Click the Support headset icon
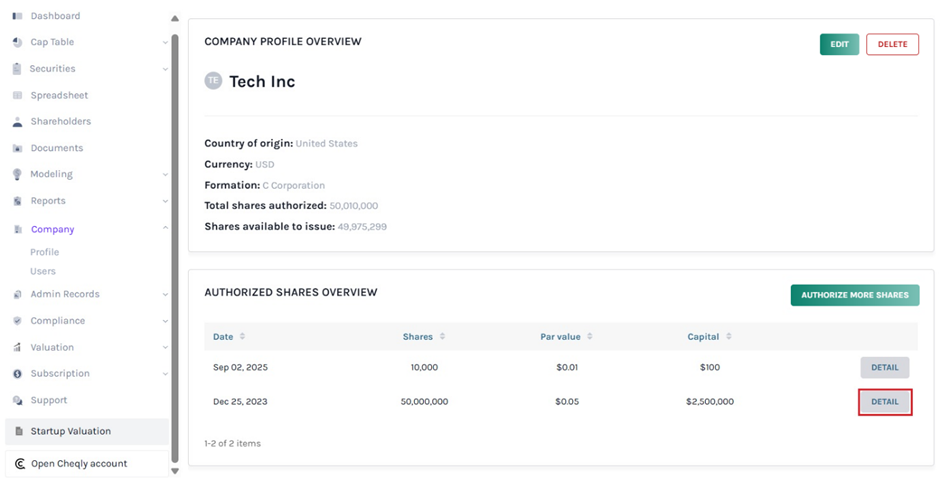 18,400
